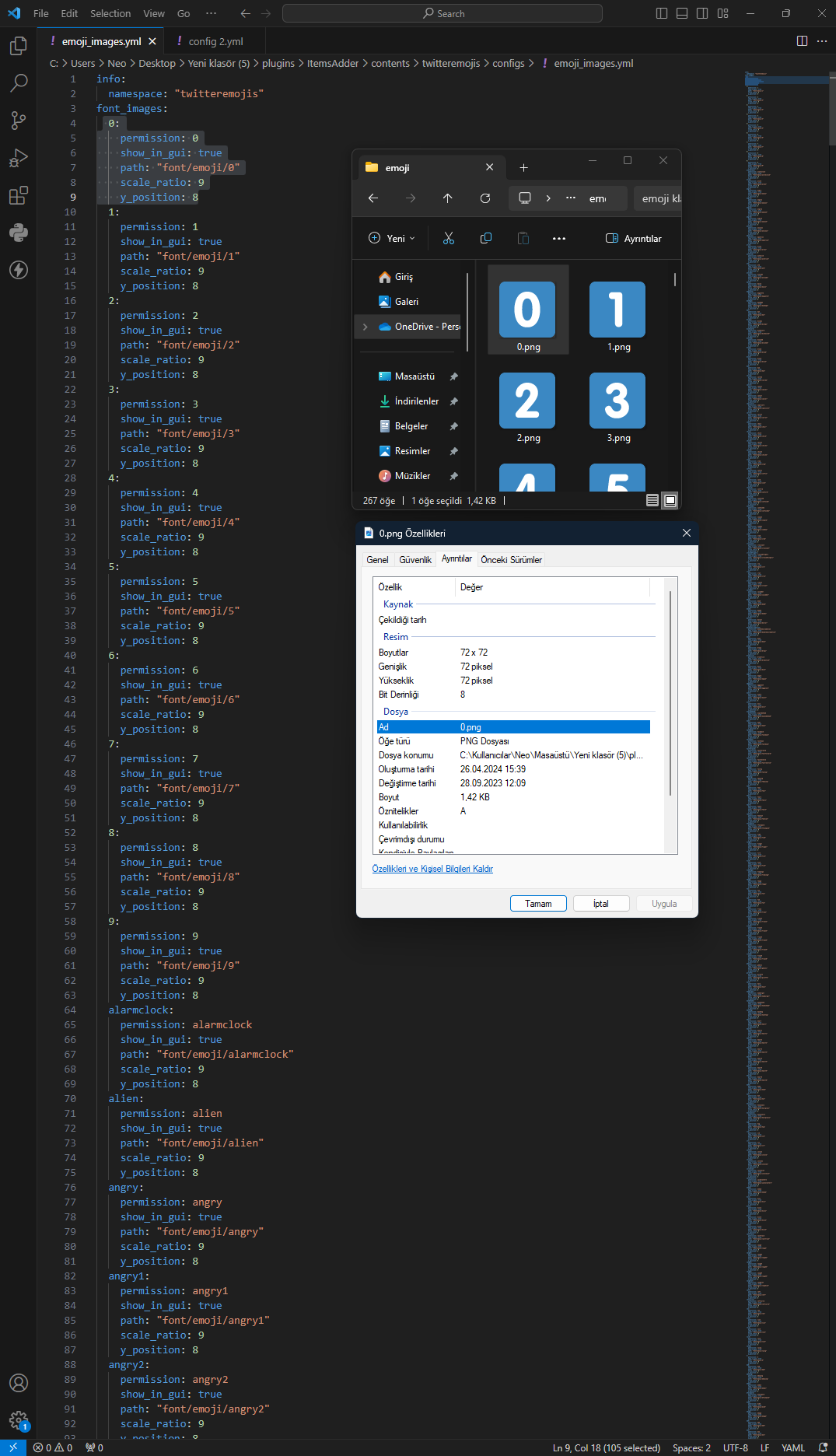This screenshot has width=836, height=1456.
Task: Click the Cut scissors icon in Explorer
Action: (x=449, y=238)
